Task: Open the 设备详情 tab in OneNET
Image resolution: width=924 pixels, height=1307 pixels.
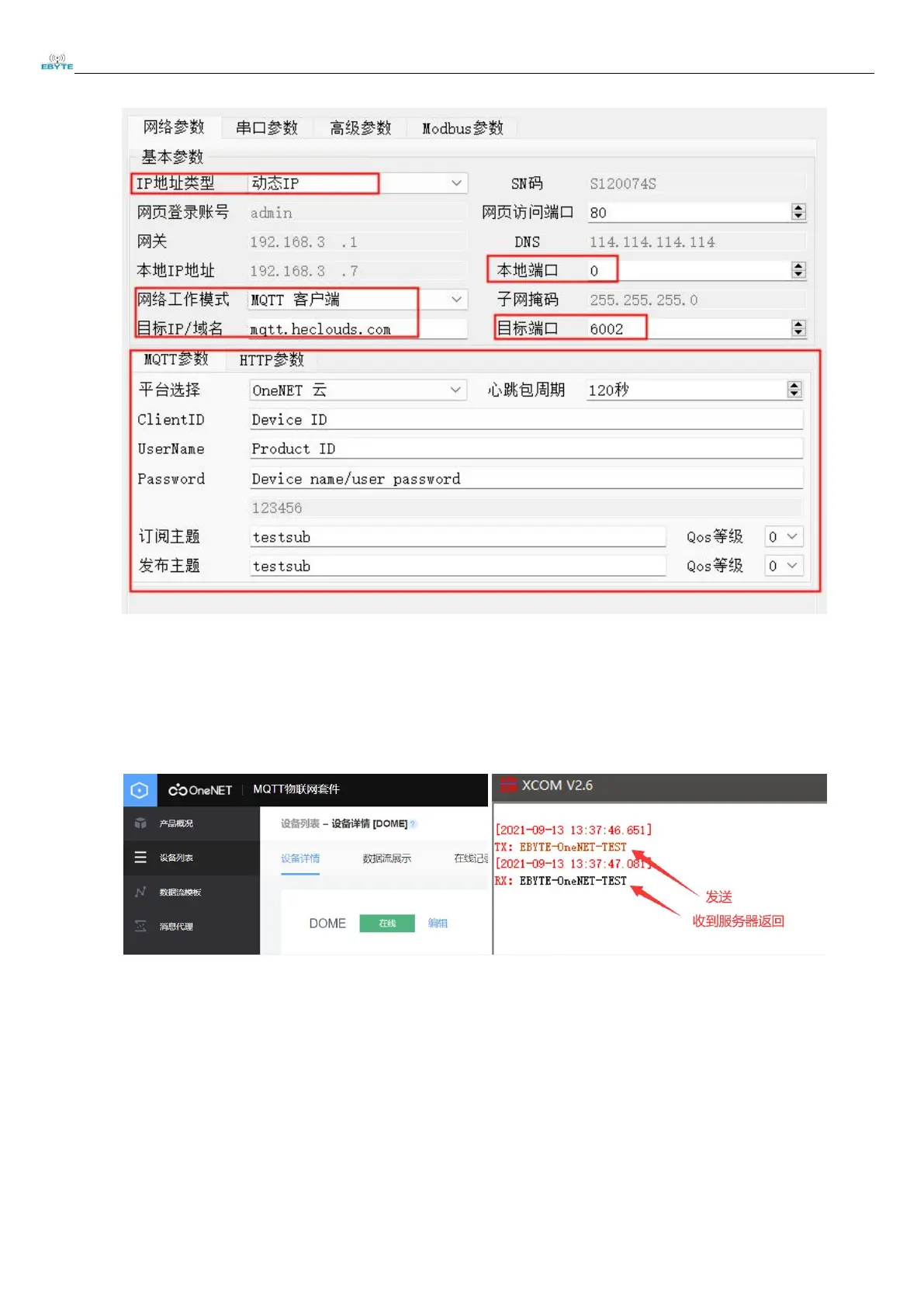Action: tap(300, 858)
